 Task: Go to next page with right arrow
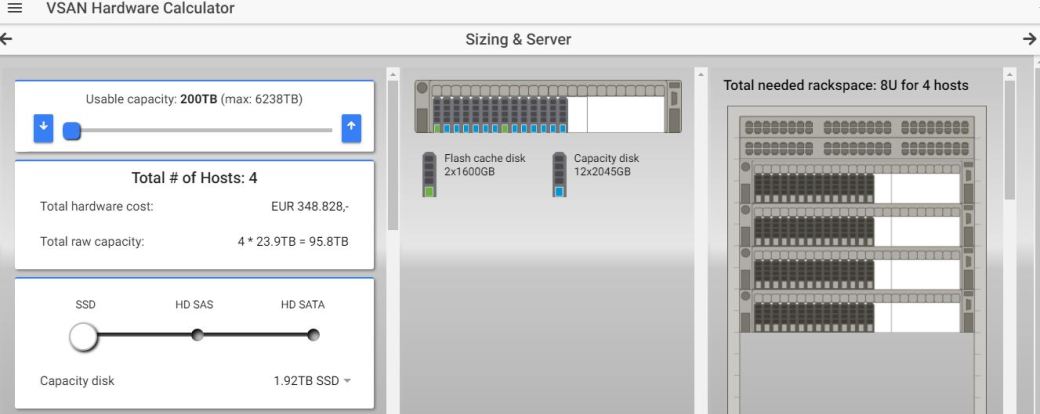click(x=1029, y=39)
